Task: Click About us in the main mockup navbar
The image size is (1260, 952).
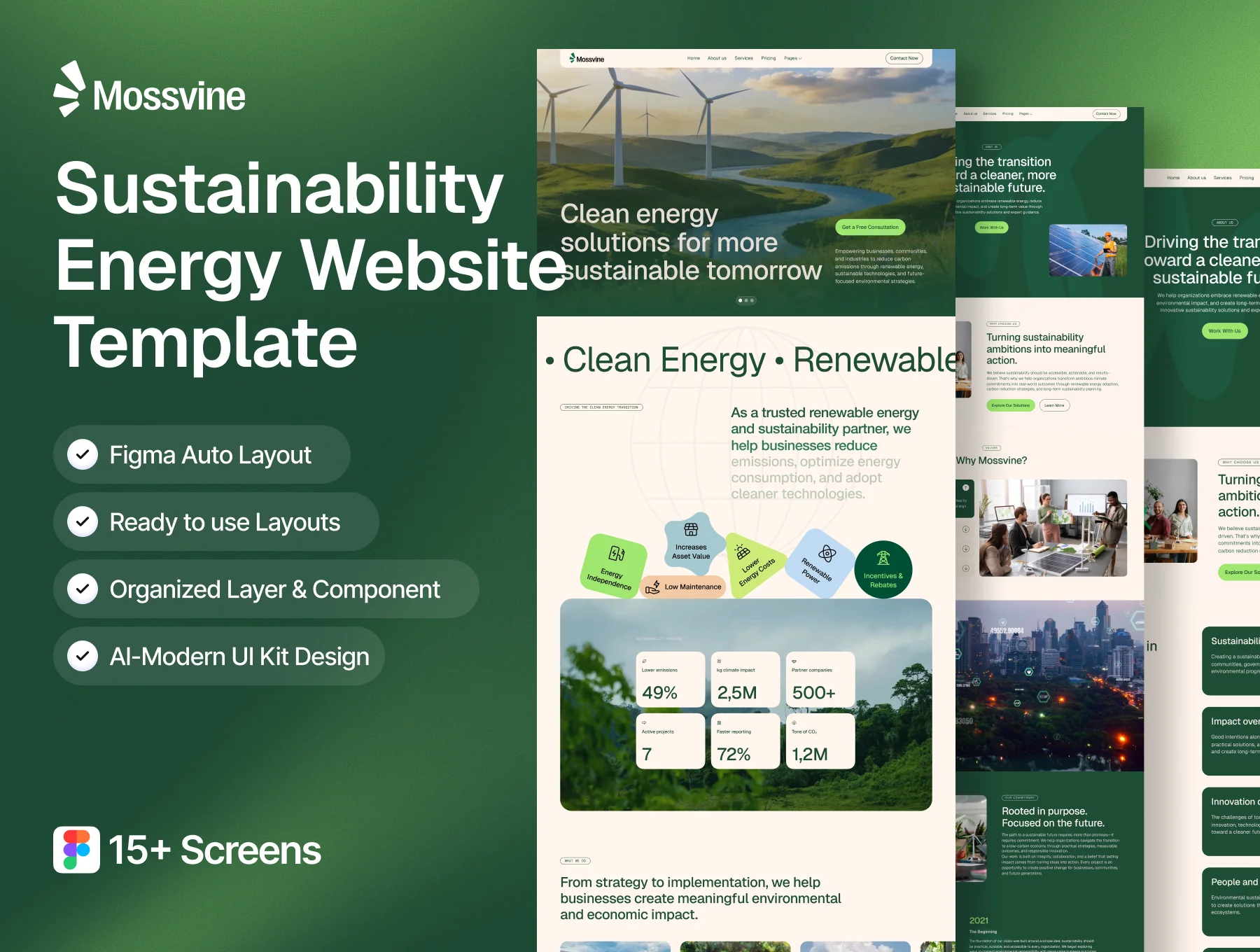Action: (x=717, y=58)
